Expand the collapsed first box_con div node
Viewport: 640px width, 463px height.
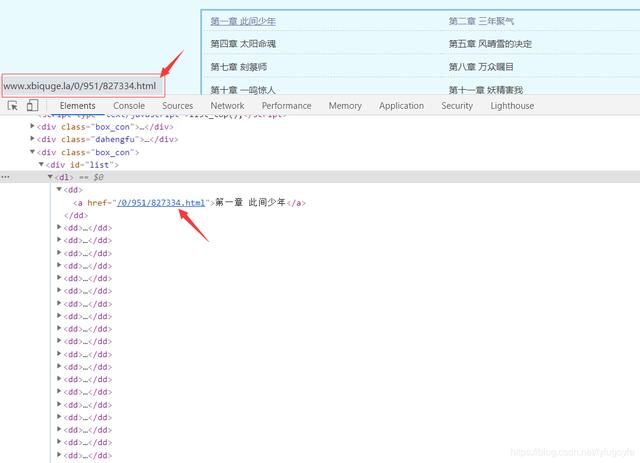pos(32,126)
